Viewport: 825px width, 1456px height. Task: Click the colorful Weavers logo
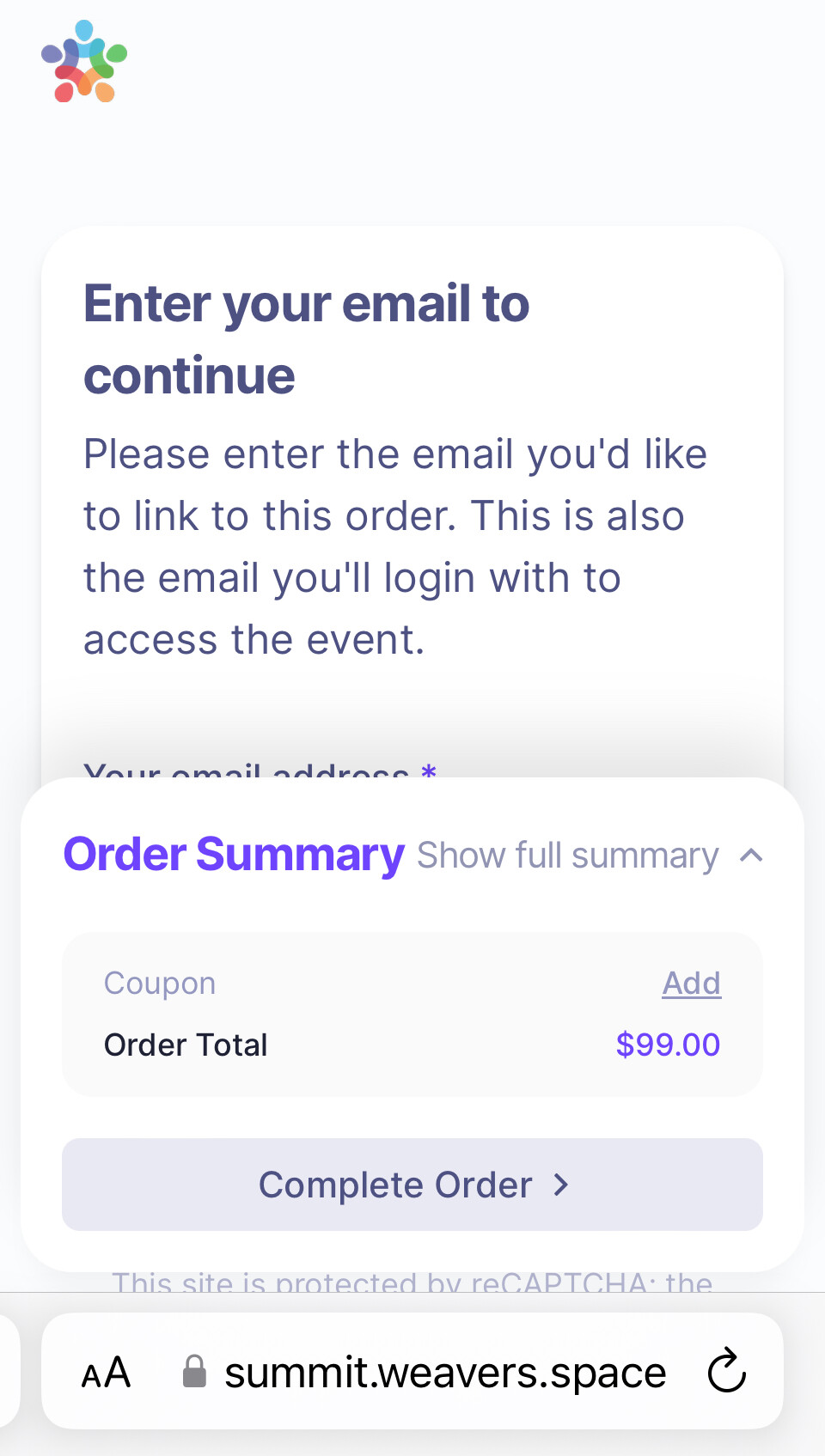click(84, 62)
